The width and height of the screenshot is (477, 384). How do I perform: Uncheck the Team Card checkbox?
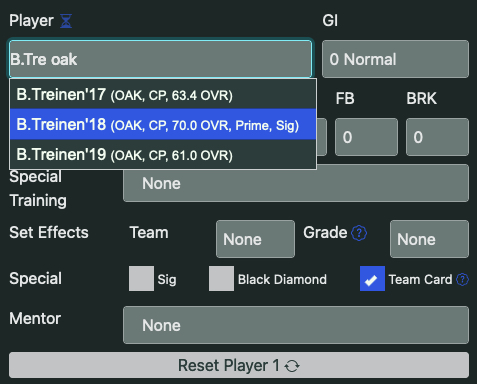(x=372, y=279)
